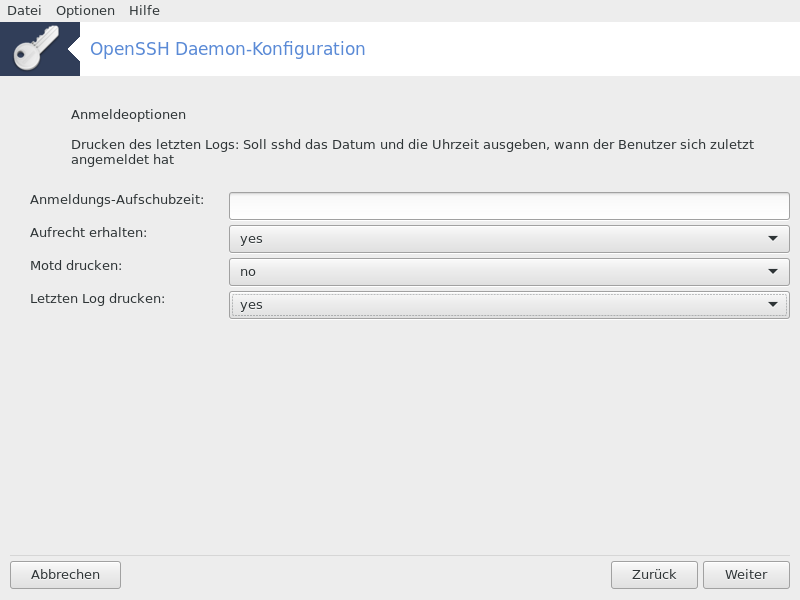
Task: Click the Letzten Log drucken label
Action: click(97, 298)
